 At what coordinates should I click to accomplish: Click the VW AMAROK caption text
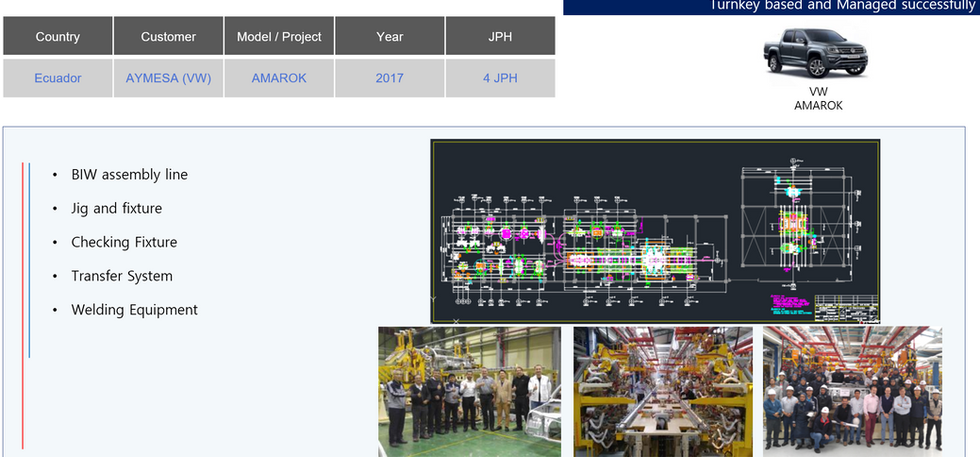point(818,99)
